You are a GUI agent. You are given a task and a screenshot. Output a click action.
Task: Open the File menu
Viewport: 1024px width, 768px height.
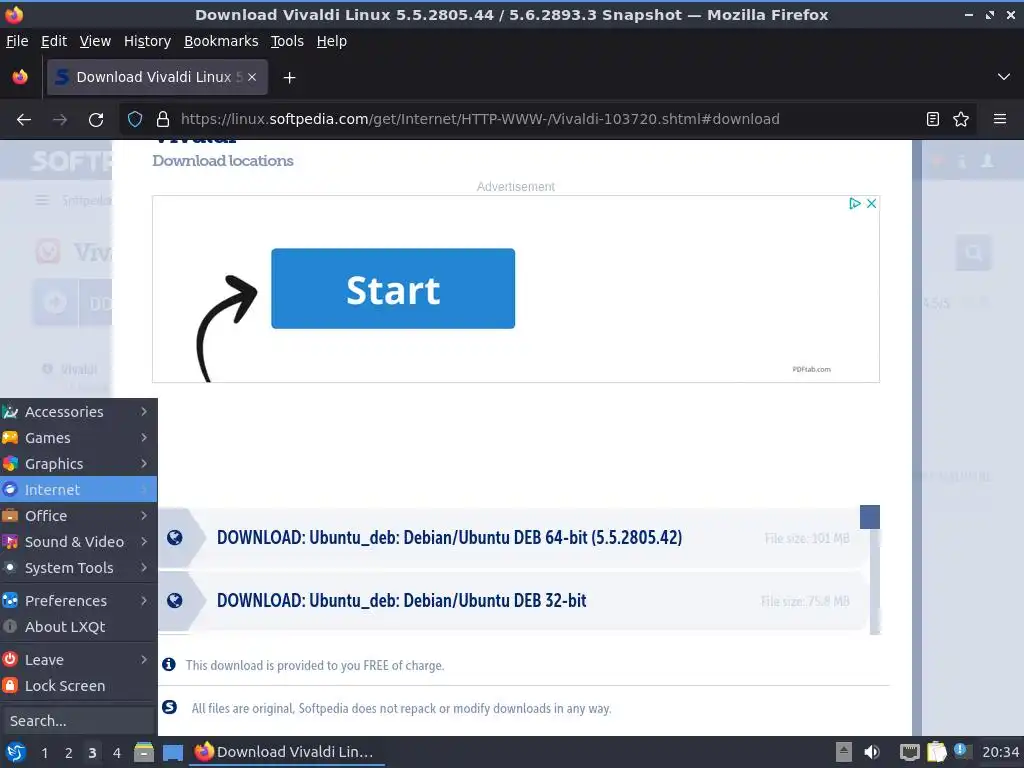(17, 41)
